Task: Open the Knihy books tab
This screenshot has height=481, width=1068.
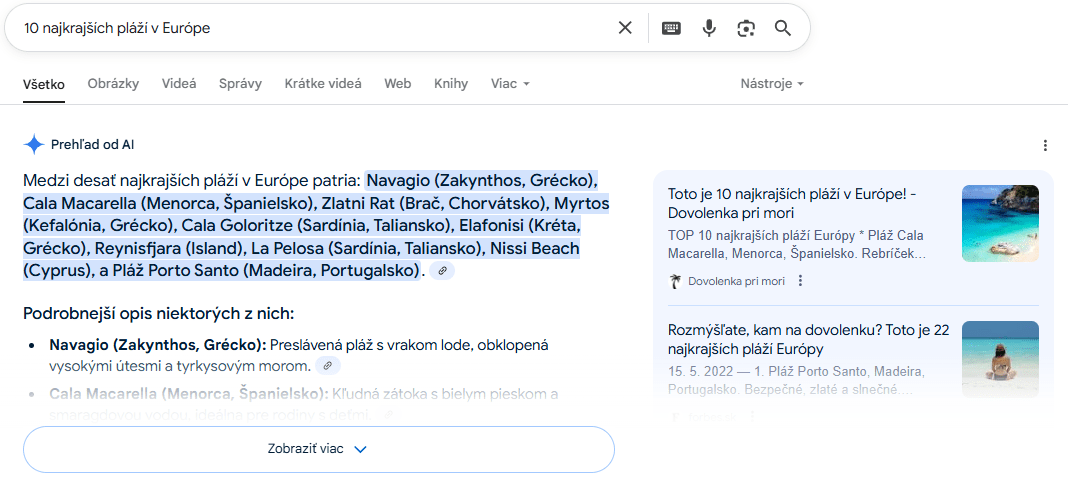Action: coord(451,84)
